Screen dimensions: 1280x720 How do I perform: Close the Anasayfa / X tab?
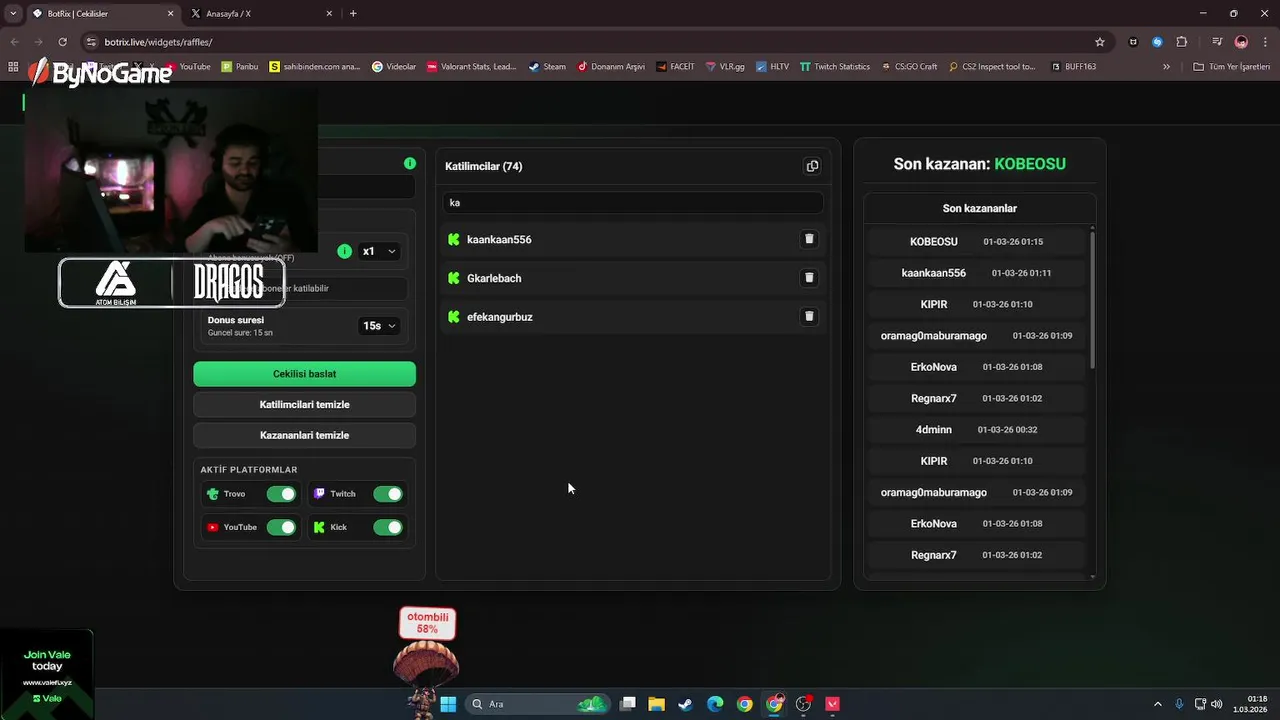[329, 14]
